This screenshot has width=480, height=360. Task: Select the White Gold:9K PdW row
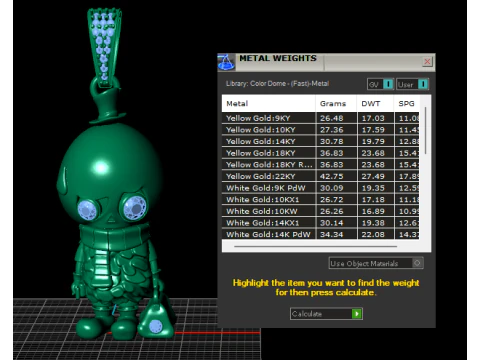pos(320,188)
